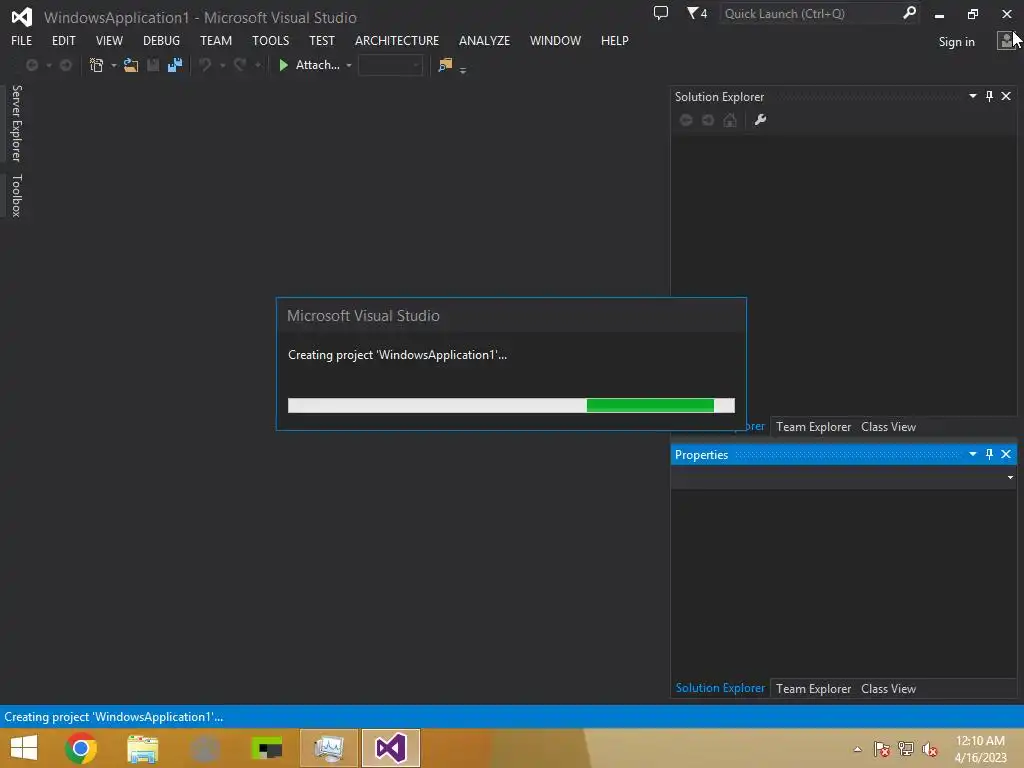Open Windows Start button

pyautogui.click(x=24, y=748)
